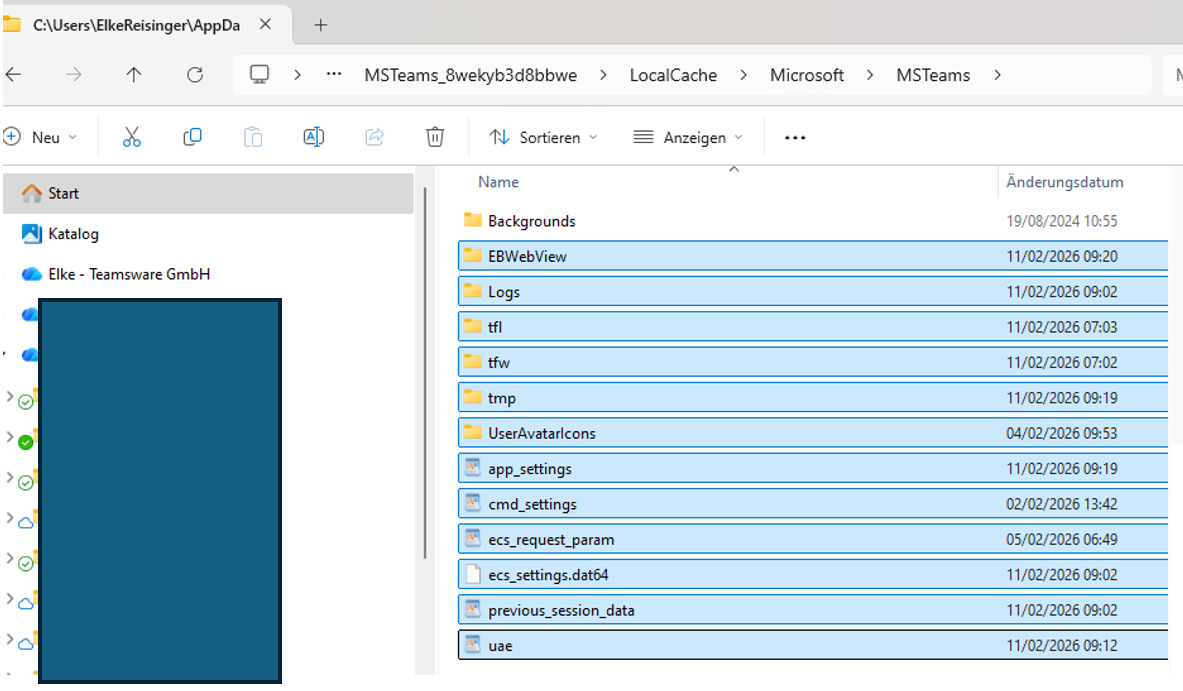Open the Sortieren dropdown

pos(543,138)
